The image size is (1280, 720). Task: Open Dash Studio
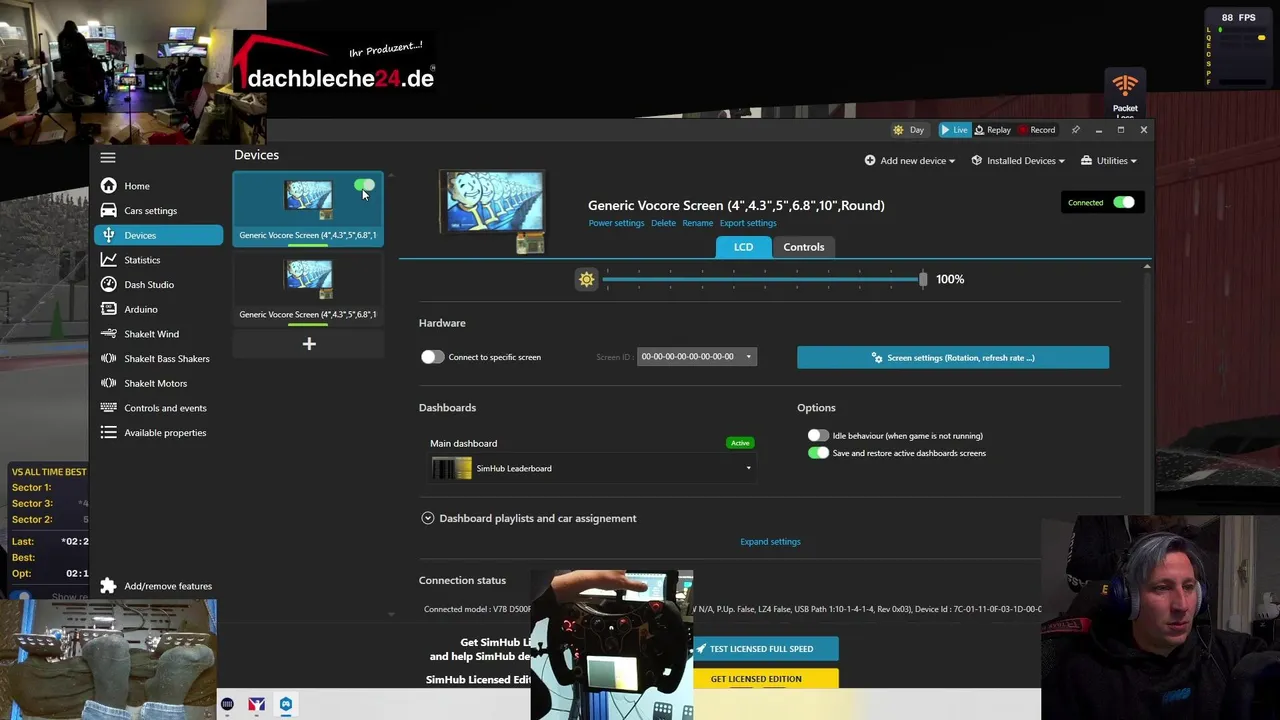[149, 285]
